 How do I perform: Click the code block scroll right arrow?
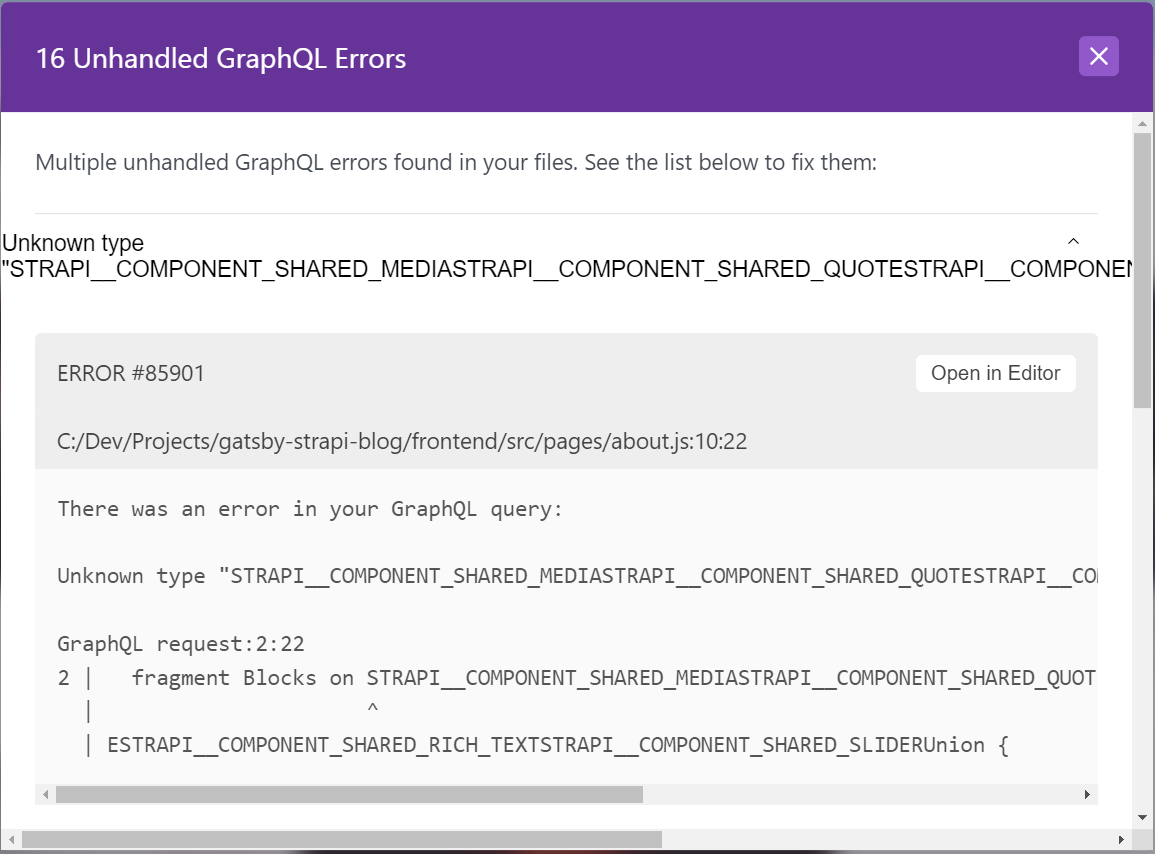tap(1087, 794)
